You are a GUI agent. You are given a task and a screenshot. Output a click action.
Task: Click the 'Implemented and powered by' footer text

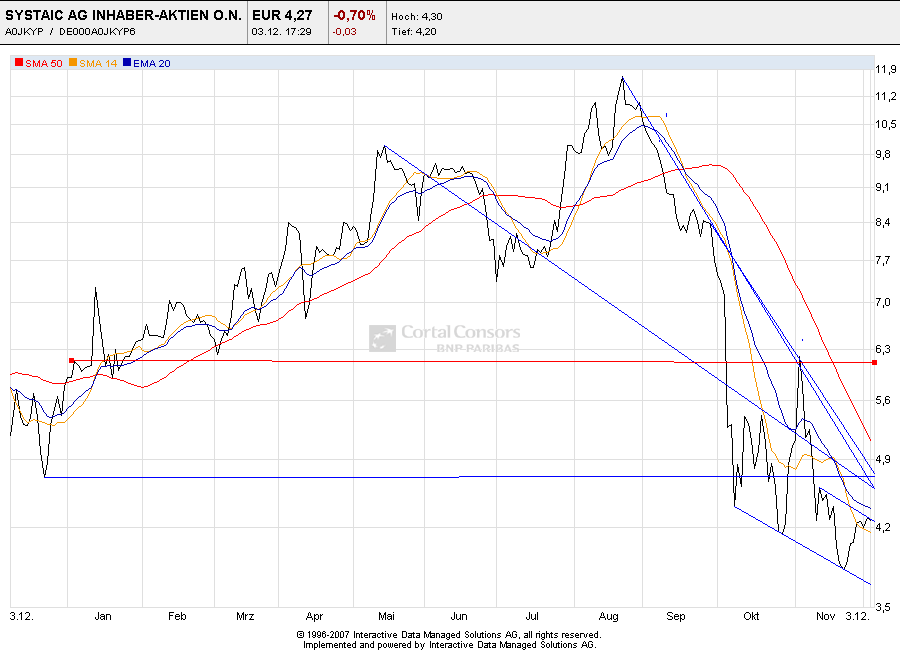(449, 644)
